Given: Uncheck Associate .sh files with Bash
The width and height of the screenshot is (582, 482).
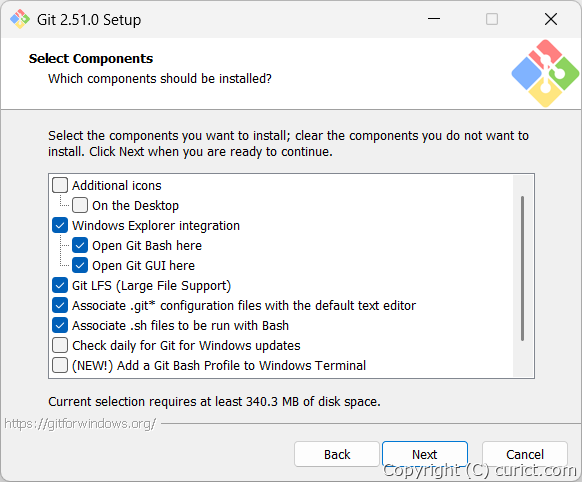Looking at the screenshot, I should 60,325.
